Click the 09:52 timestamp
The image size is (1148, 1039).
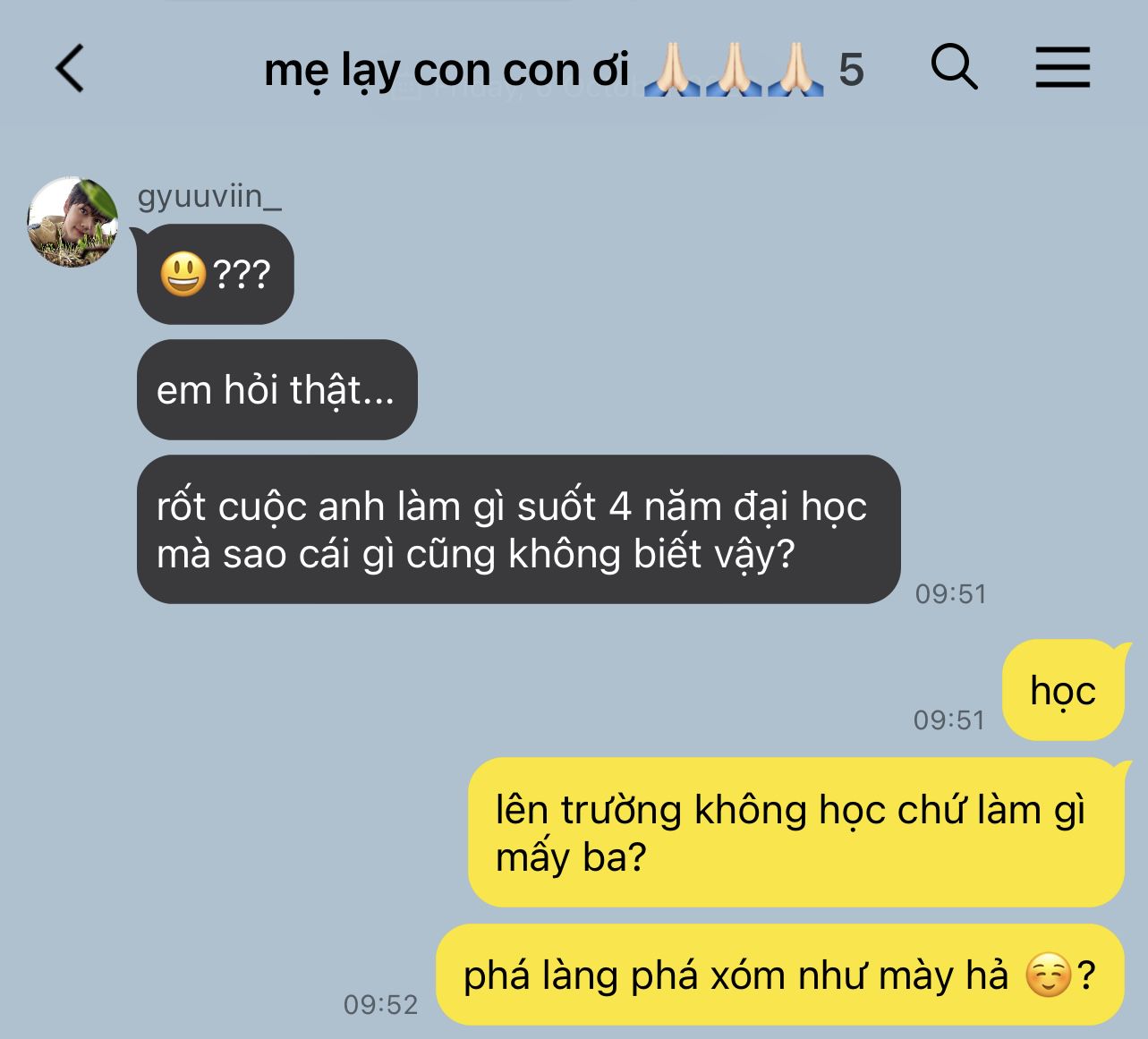[x=381, y=1005]
